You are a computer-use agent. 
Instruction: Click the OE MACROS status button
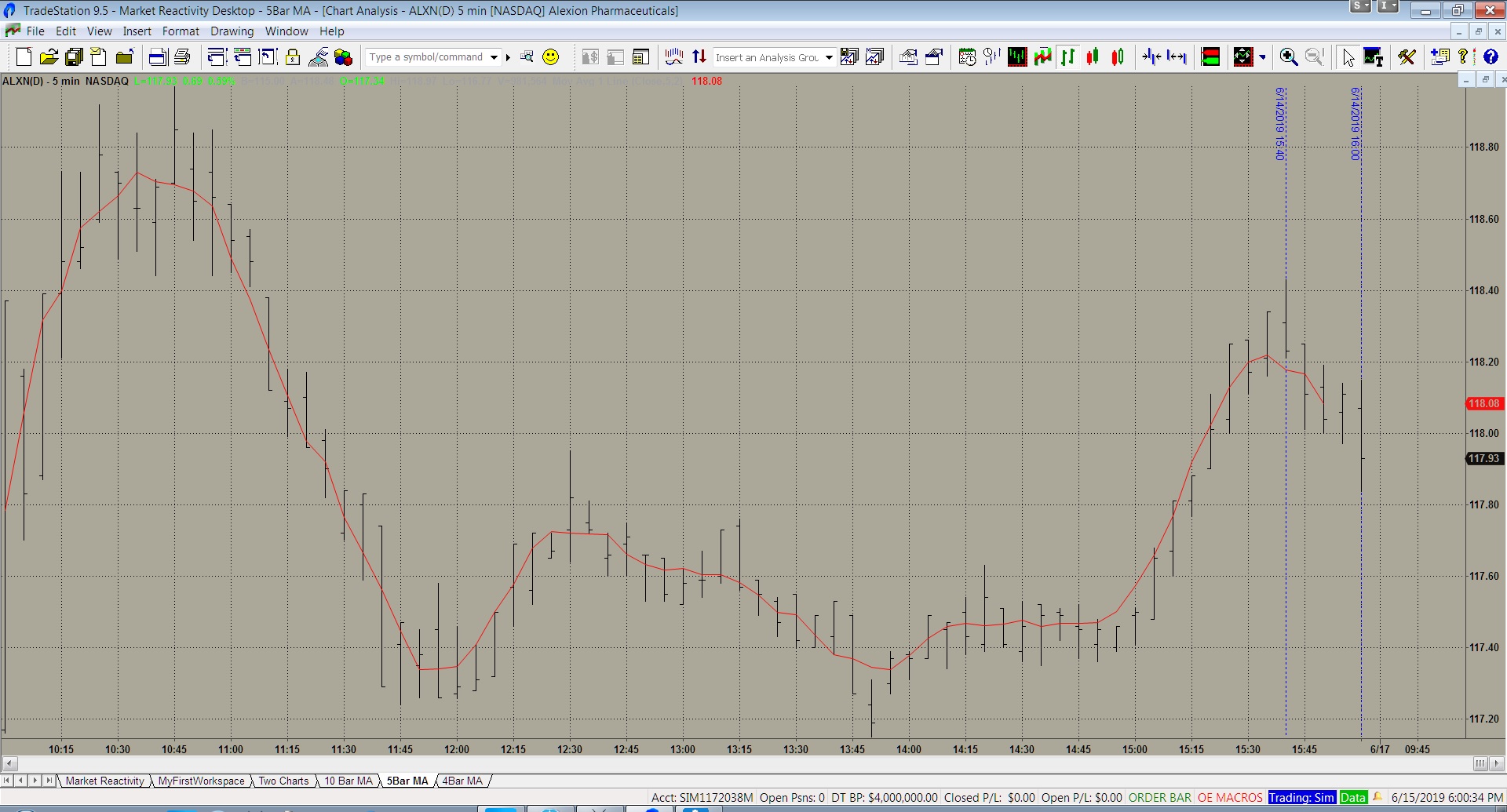click(x=1230, y=797)
